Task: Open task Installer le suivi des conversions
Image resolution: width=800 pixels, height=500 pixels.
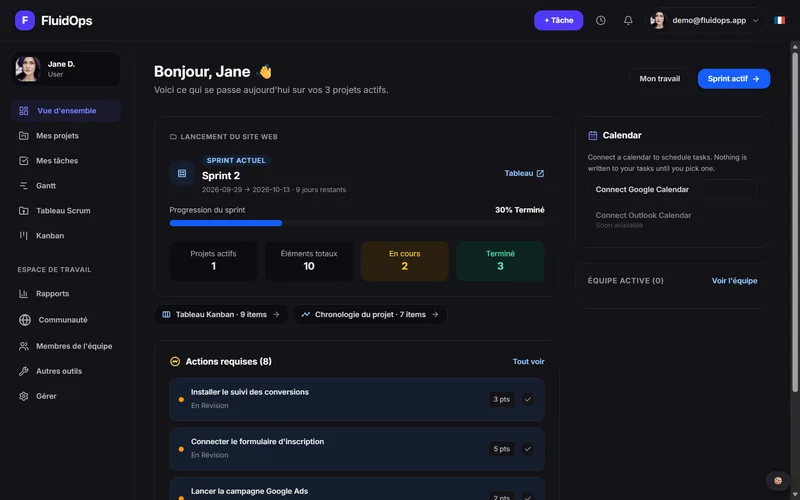Action: 357,399
